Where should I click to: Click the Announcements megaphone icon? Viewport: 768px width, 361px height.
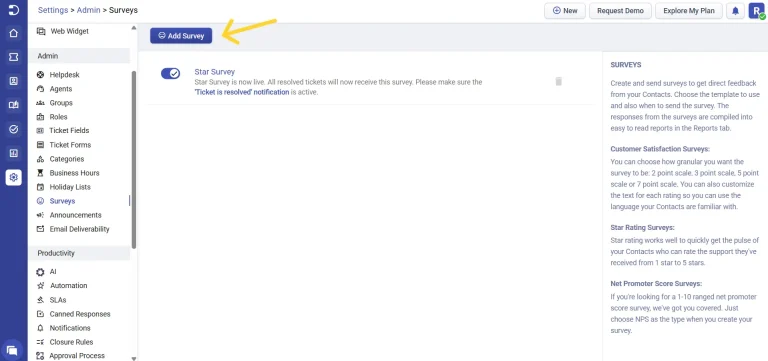click(40, 215)
